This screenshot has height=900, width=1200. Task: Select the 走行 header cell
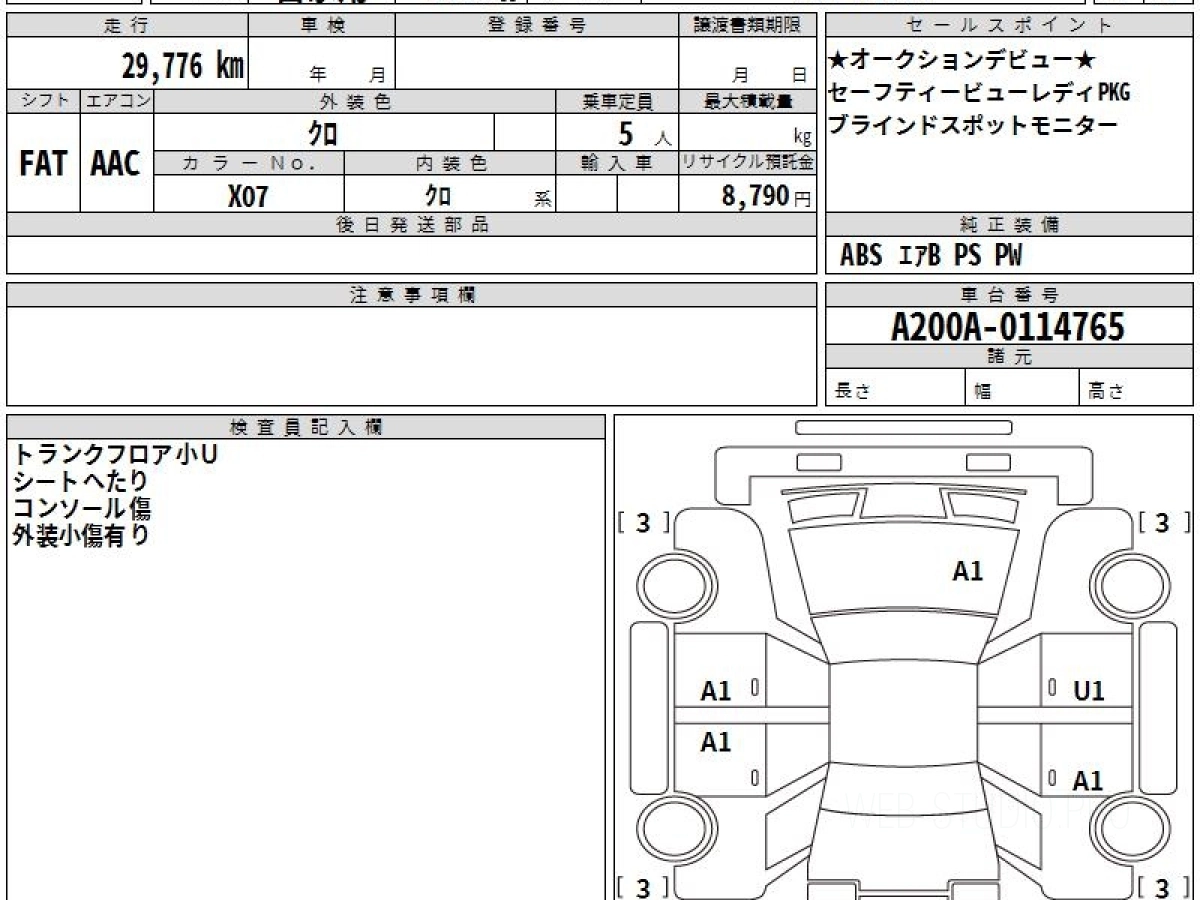127,26
